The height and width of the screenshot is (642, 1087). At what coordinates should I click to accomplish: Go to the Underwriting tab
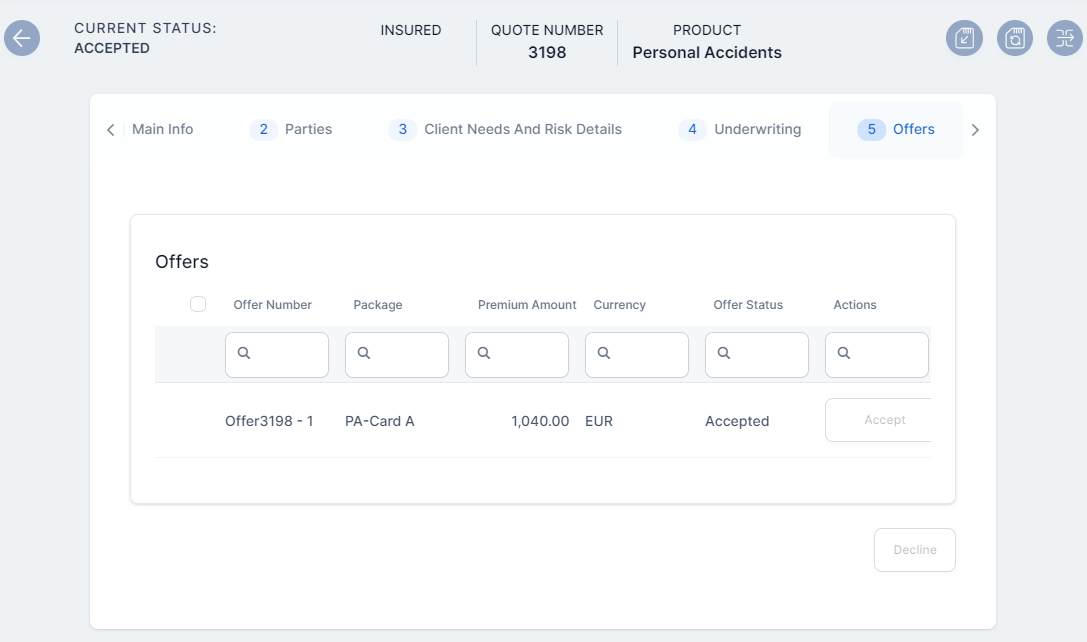coord(741,130)
